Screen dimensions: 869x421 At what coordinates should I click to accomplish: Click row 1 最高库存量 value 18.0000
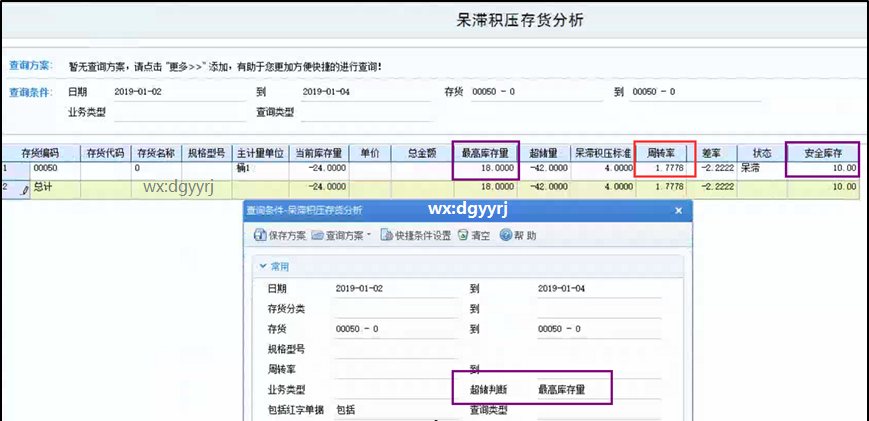[497, 168]
